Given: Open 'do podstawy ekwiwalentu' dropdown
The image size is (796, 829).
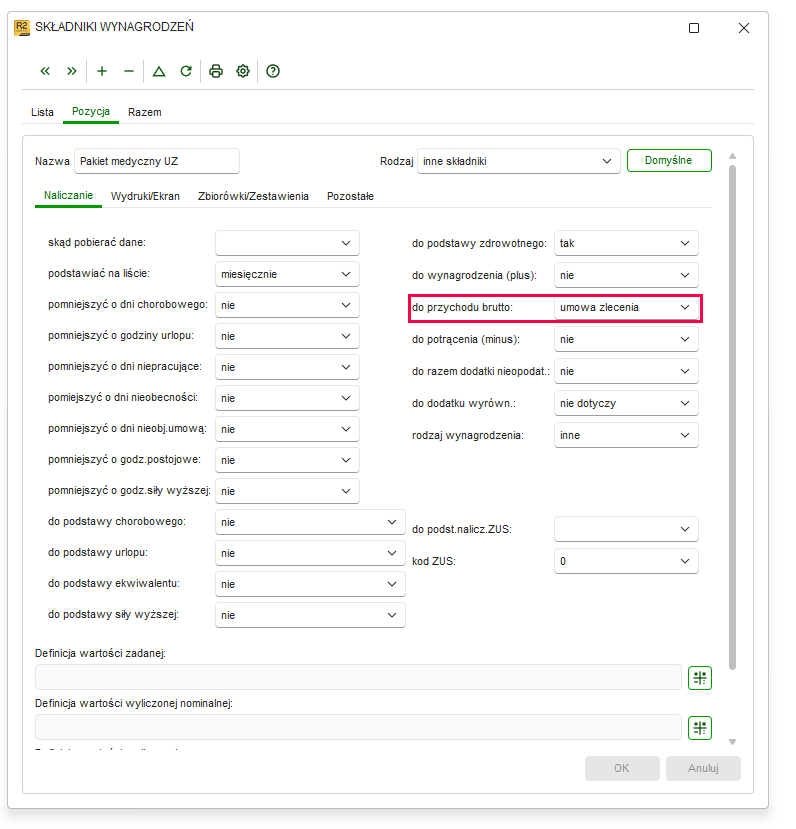Looking at the screenshot, I should [310, 584].
